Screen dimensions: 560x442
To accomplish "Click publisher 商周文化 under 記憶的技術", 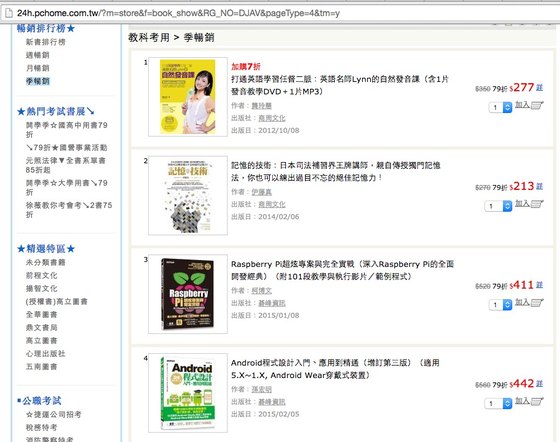I will click(x=272, y=204).
